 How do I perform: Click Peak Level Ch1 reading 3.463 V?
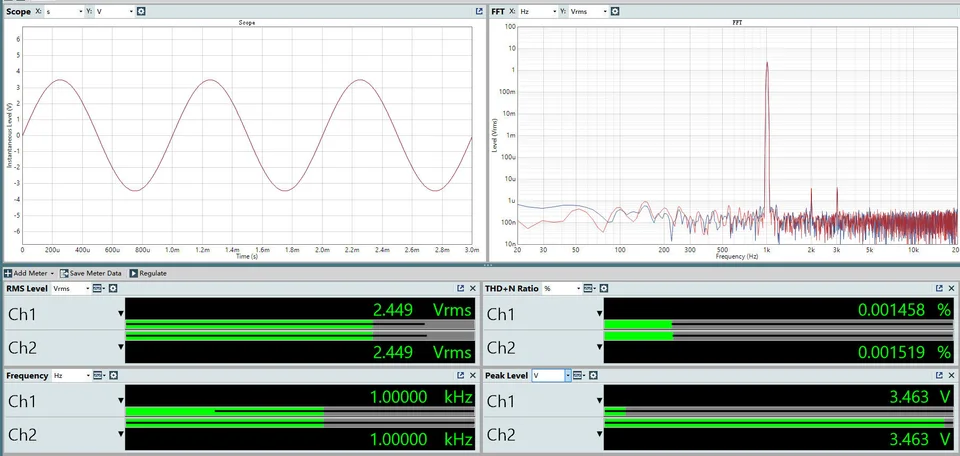920,397
